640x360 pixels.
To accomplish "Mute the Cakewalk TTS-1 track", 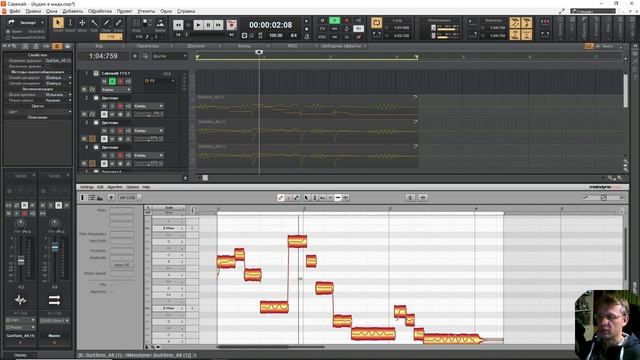I will (x=104, y=81).
